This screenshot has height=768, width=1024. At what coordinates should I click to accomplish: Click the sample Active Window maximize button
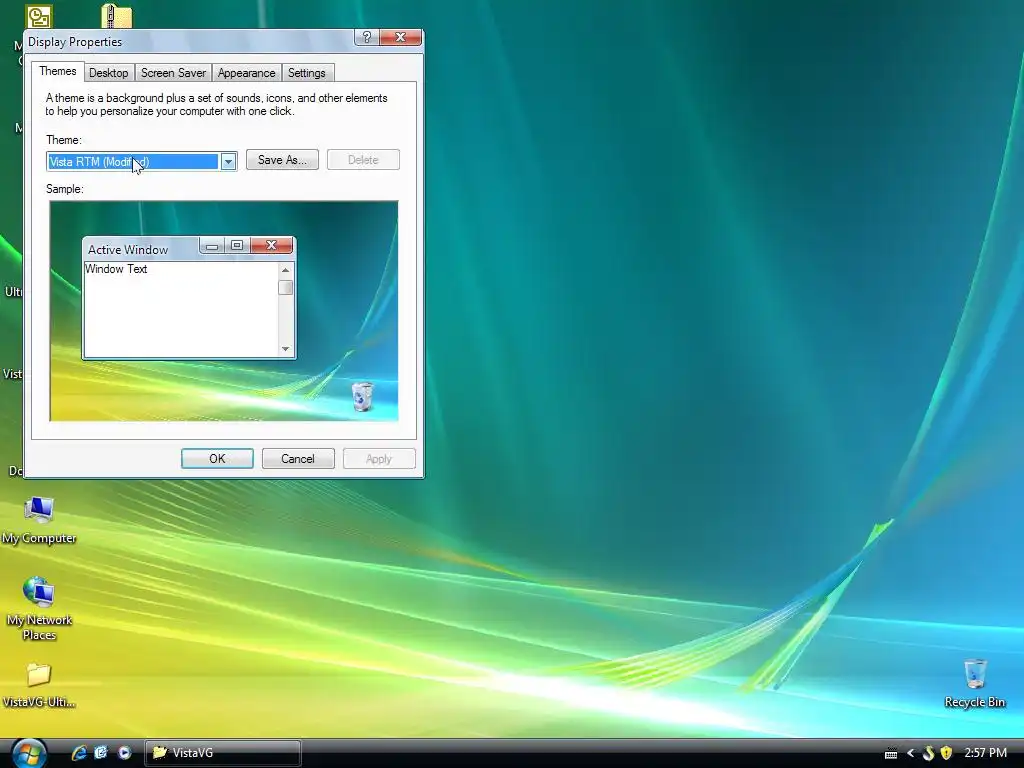(x=237, y=246)
